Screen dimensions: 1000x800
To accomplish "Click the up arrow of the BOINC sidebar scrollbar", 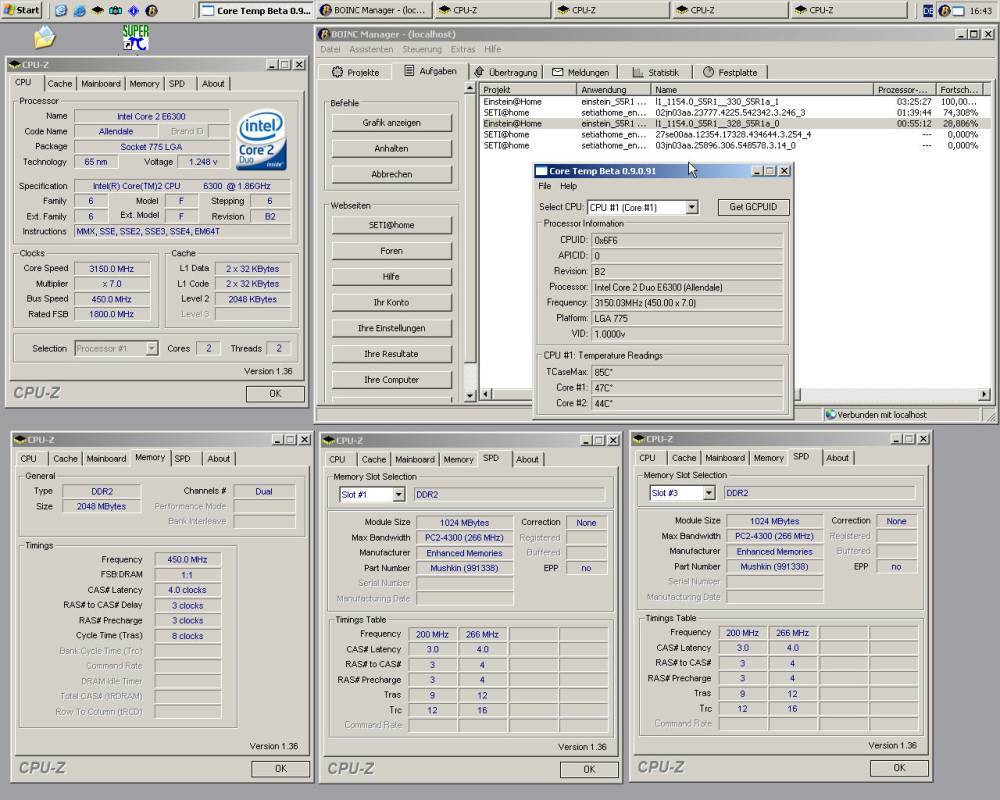I will 470,88.
